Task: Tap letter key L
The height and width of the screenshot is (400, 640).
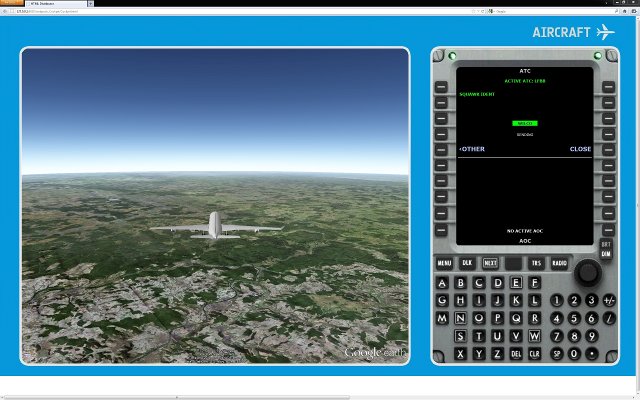Action: [x=534, y=301]
